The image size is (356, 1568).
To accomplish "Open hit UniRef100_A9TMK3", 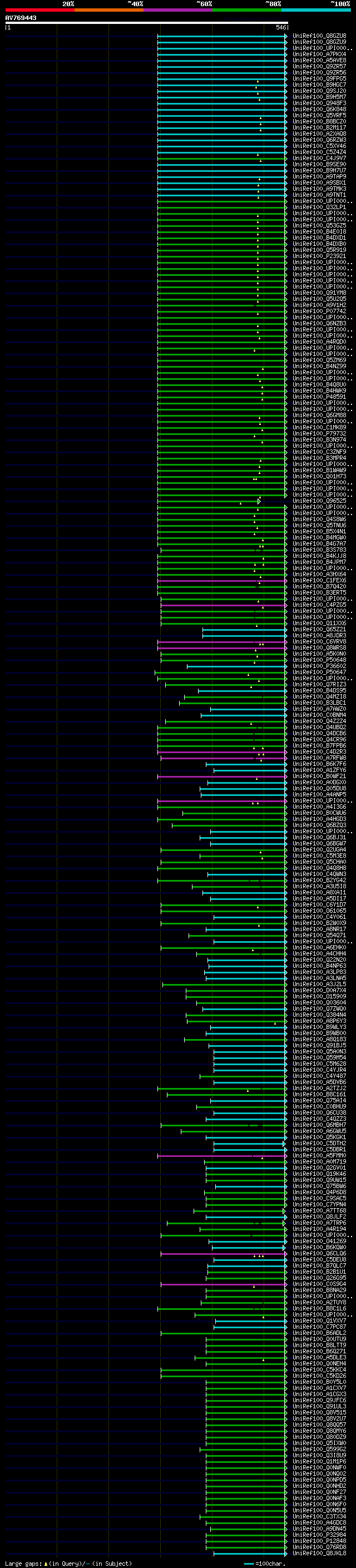I will pos(319,189).
